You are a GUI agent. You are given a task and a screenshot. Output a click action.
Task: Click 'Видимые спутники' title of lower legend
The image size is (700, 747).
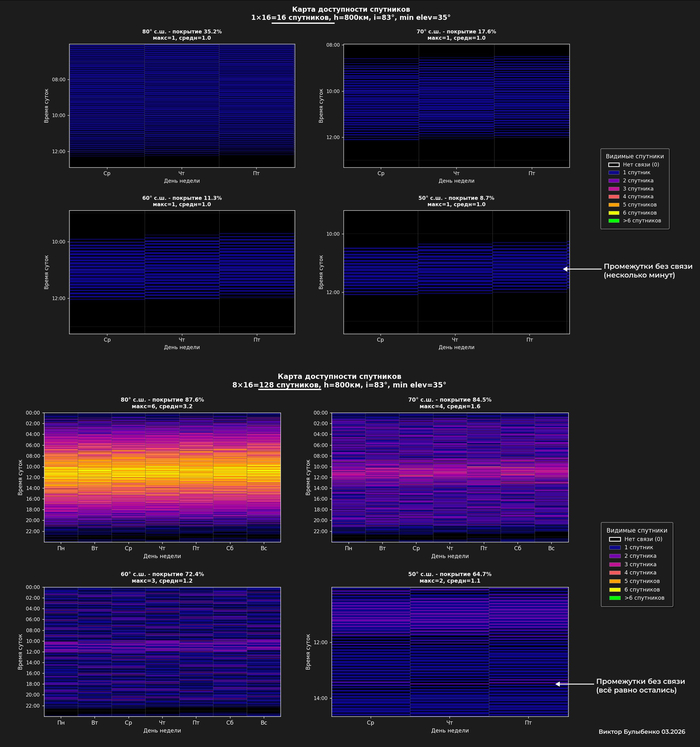[x=637, y=530]
